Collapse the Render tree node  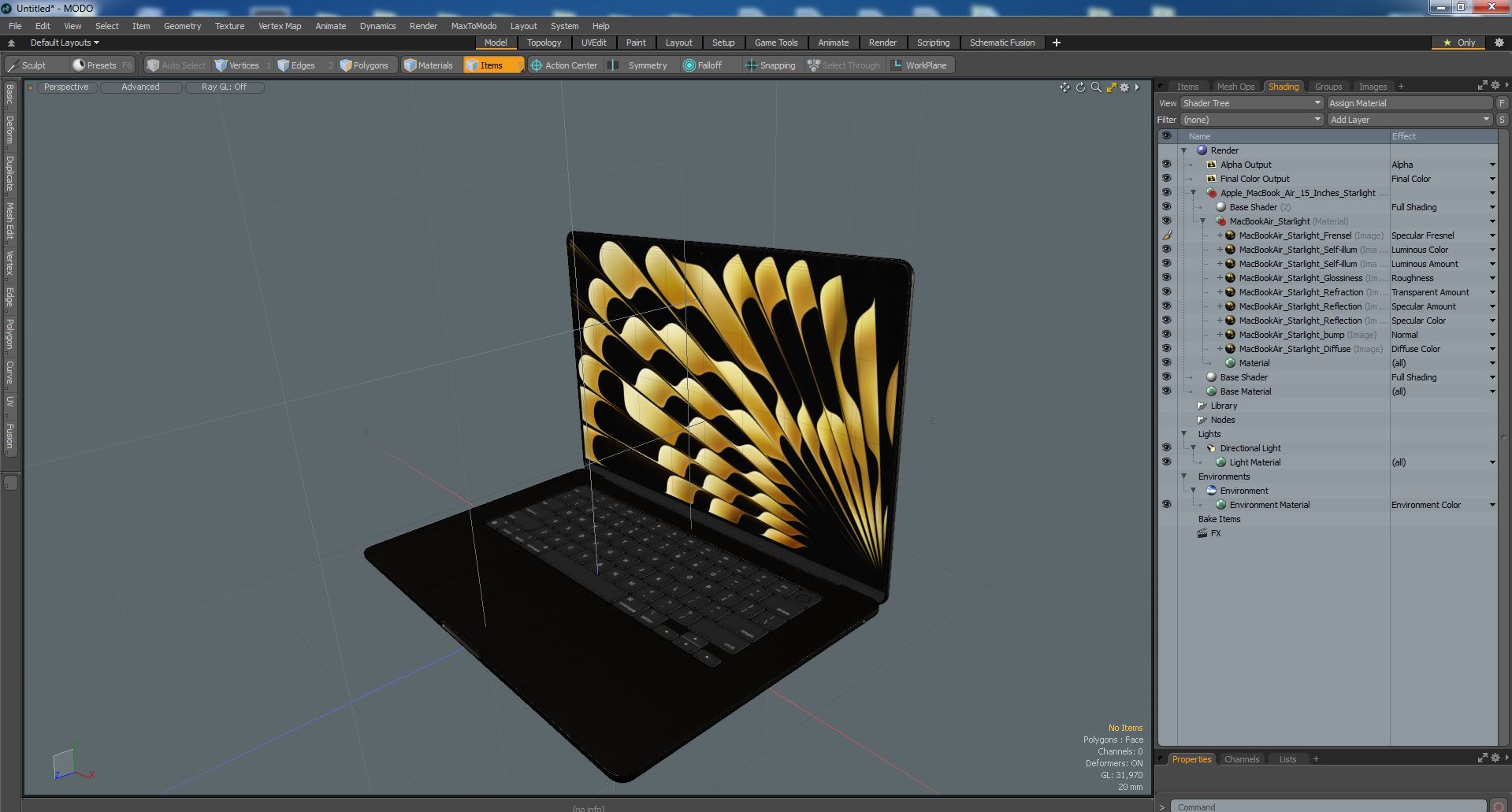tap(1183, 150)
